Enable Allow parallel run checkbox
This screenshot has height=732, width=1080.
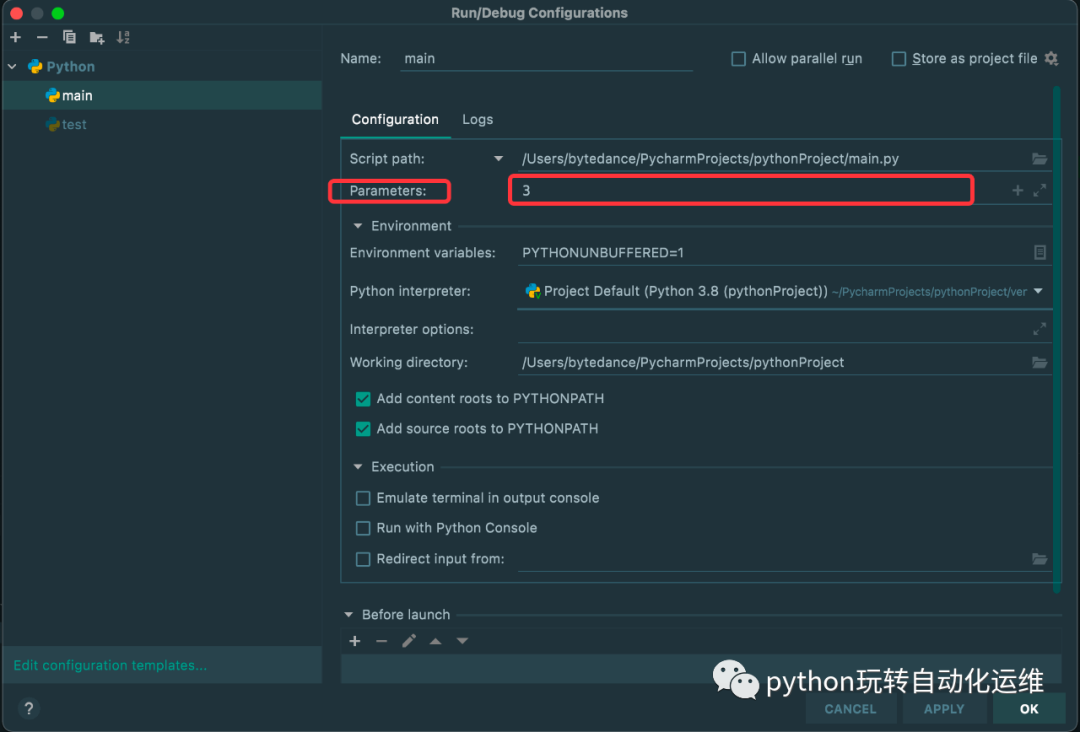coord(738,59)
